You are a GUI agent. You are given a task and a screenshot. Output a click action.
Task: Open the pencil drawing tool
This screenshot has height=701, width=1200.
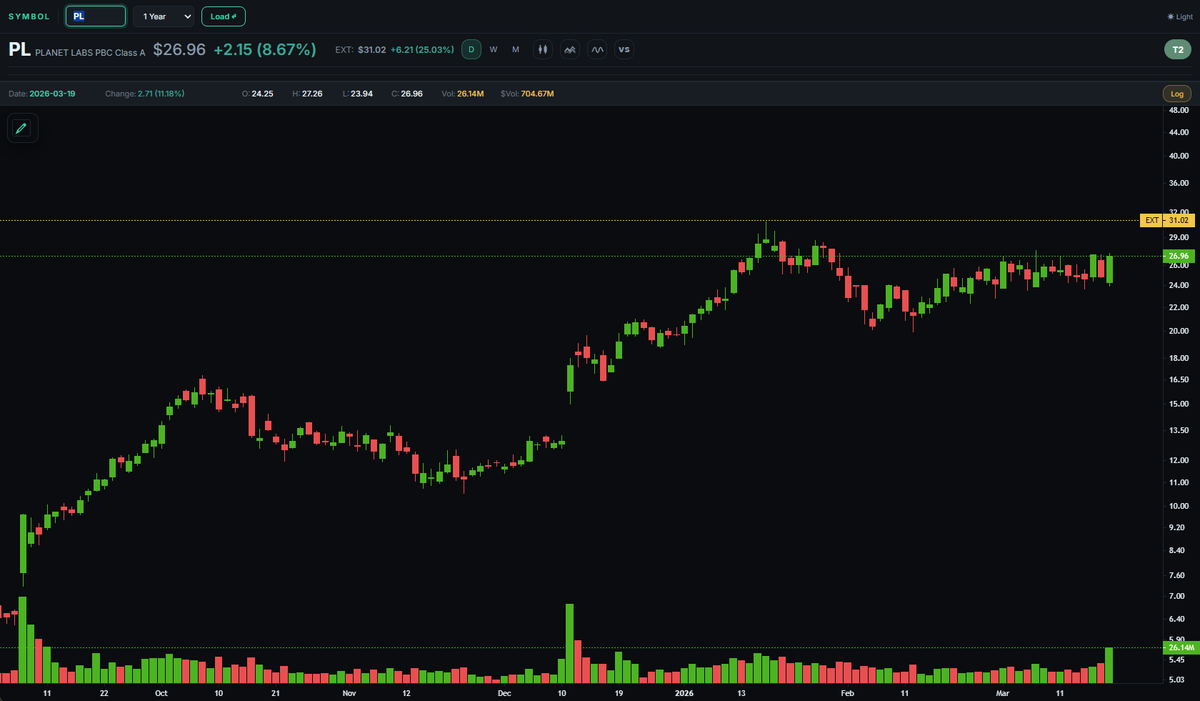pyautogui.click(x=22, y=128)
